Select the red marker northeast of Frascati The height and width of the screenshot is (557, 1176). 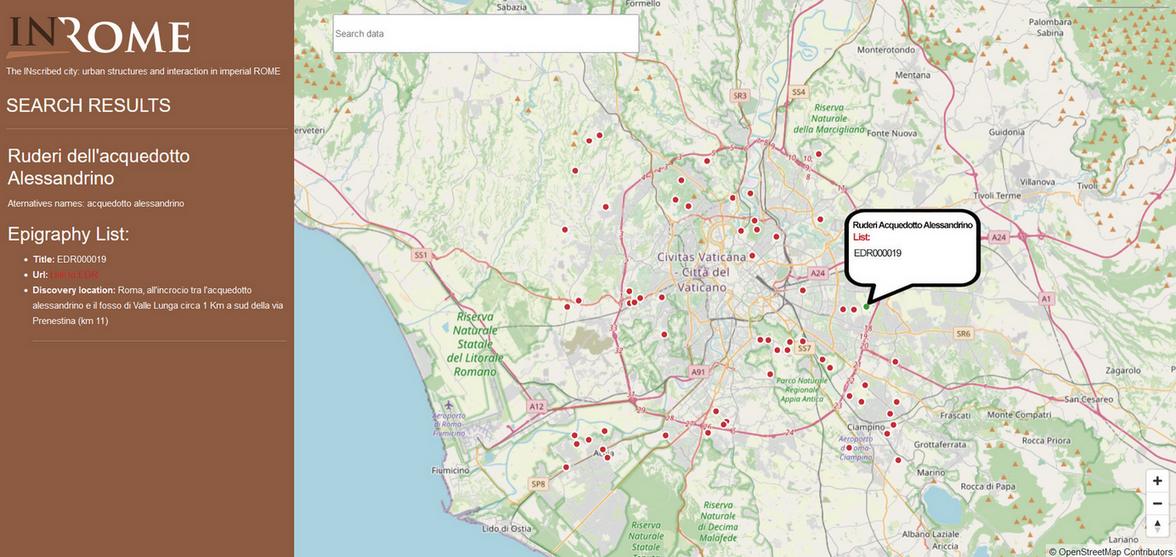coord(895,361)
